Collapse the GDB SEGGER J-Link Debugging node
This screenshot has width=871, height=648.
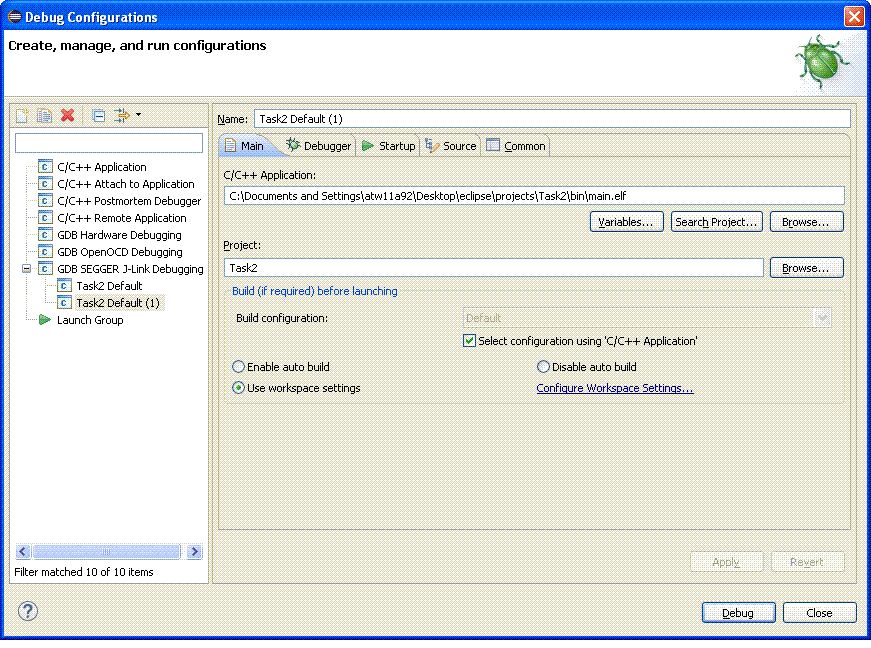(x=26, y=269)
